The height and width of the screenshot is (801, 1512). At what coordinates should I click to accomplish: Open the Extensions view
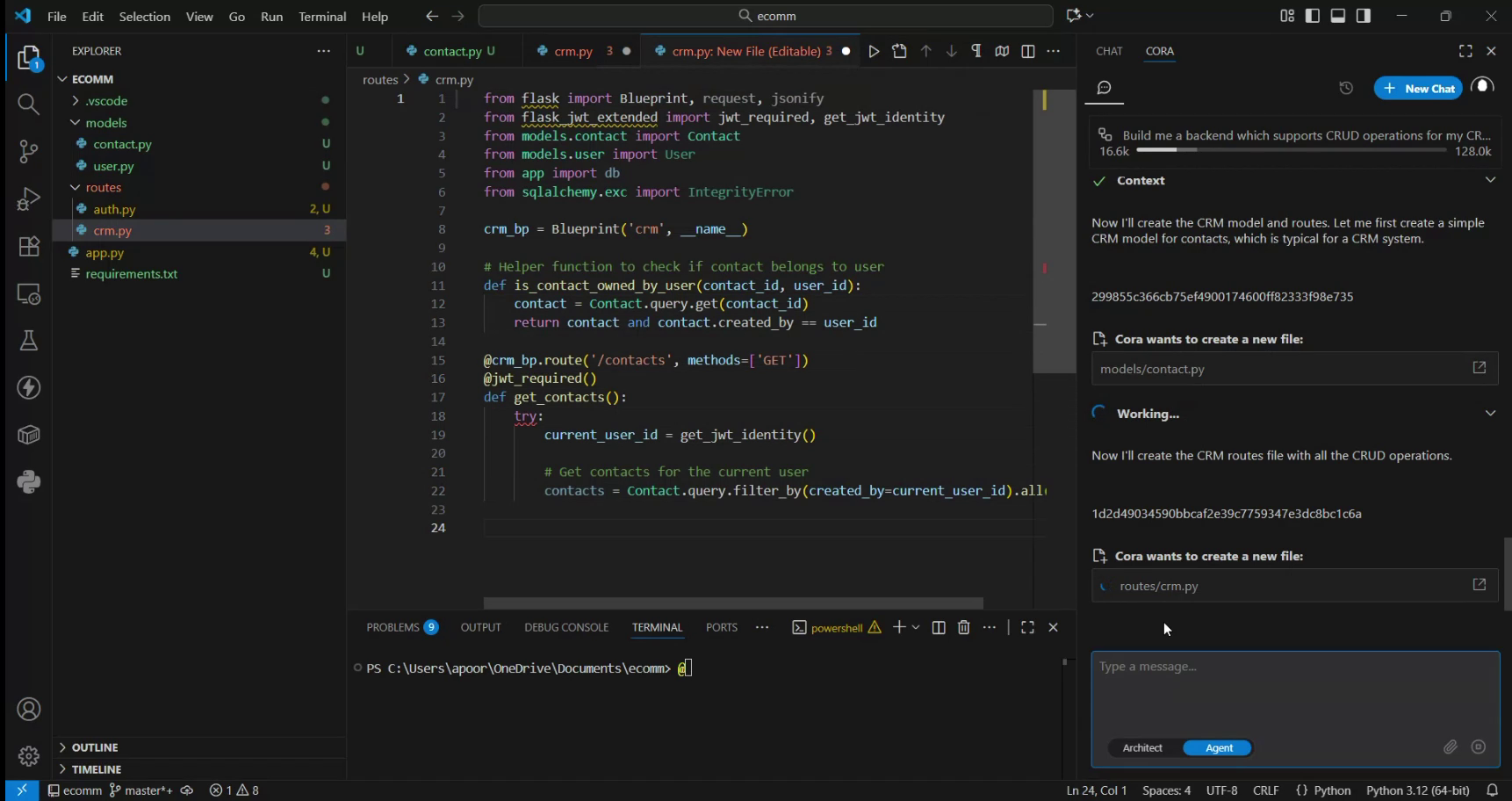[x=28, y=247]
